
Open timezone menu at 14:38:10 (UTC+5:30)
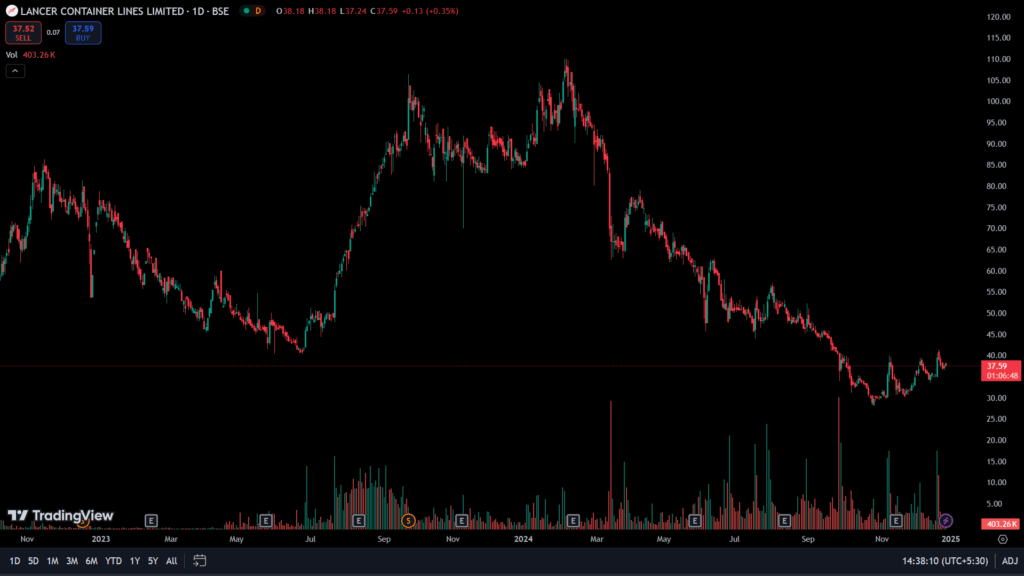point(945,561)
